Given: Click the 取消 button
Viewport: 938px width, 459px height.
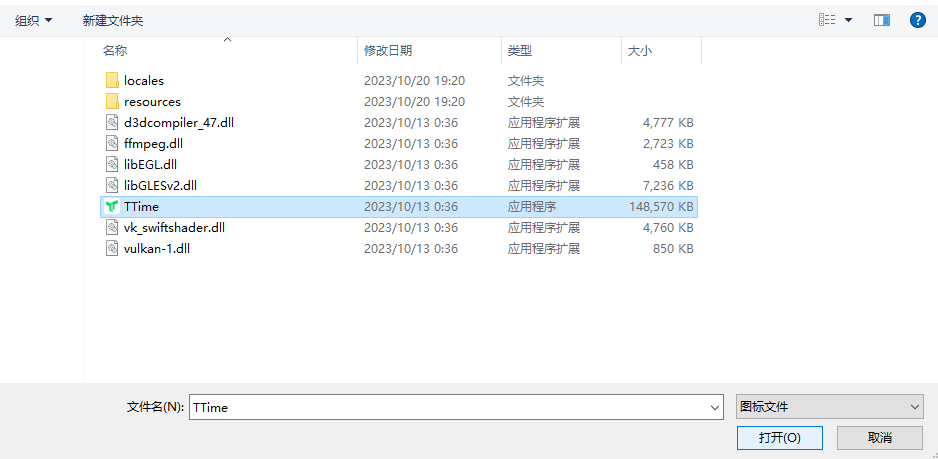Looking at the screenshot, I should (x=879, y=437).
